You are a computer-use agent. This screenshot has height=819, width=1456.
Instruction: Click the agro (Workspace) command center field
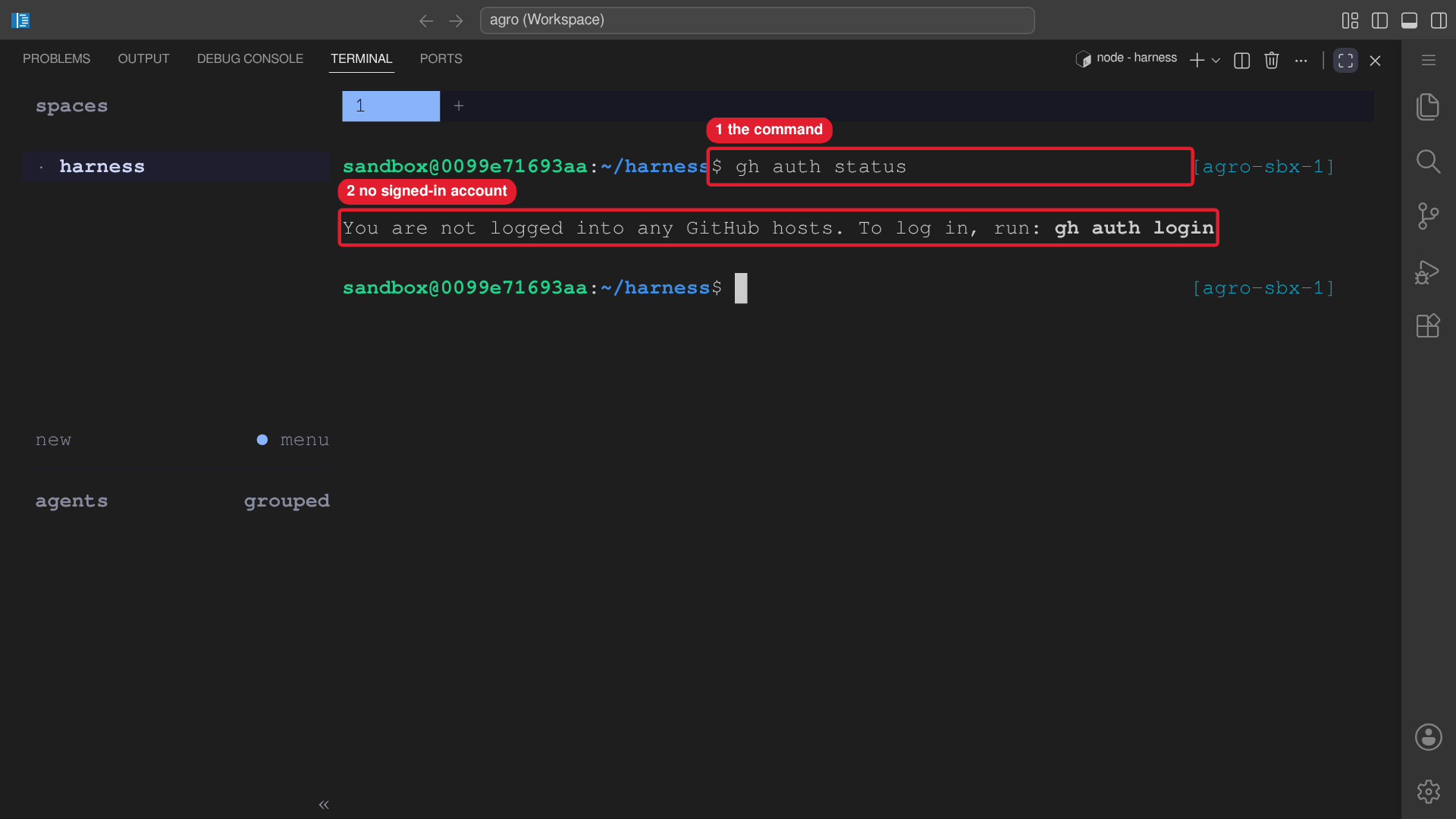pyautogui.click(x=757, y=20)
